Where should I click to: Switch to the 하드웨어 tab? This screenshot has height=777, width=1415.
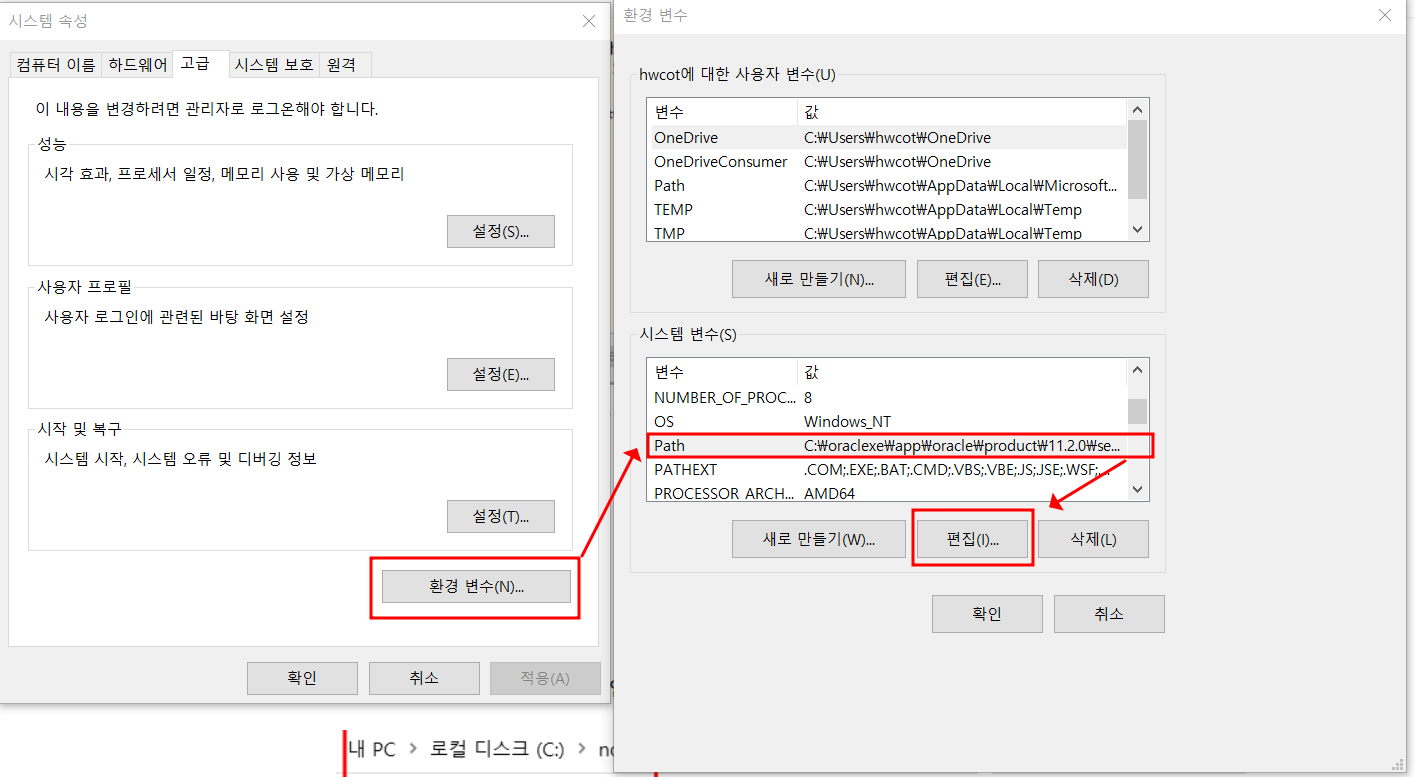[136, 63]
